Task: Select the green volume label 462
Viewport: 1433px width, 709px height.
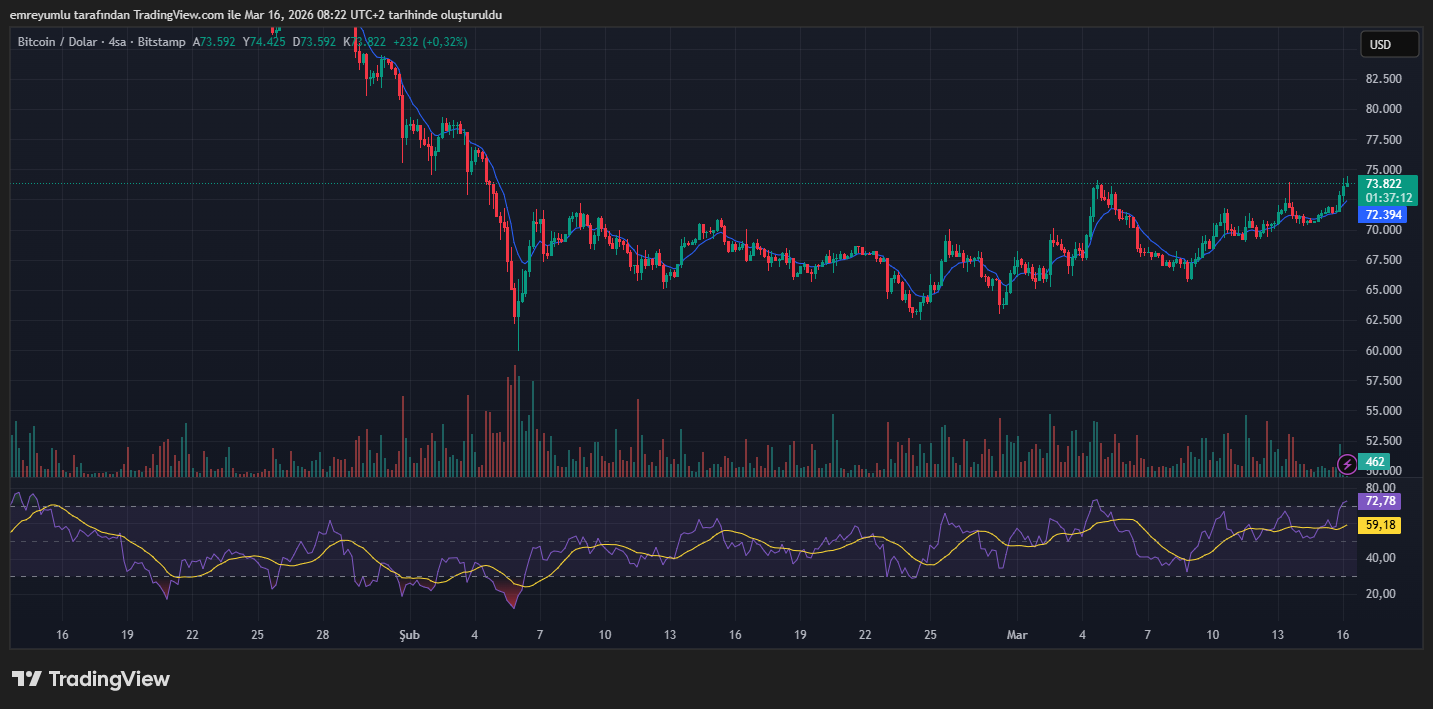Action: pyautogui.click(x=1375, y=462)
